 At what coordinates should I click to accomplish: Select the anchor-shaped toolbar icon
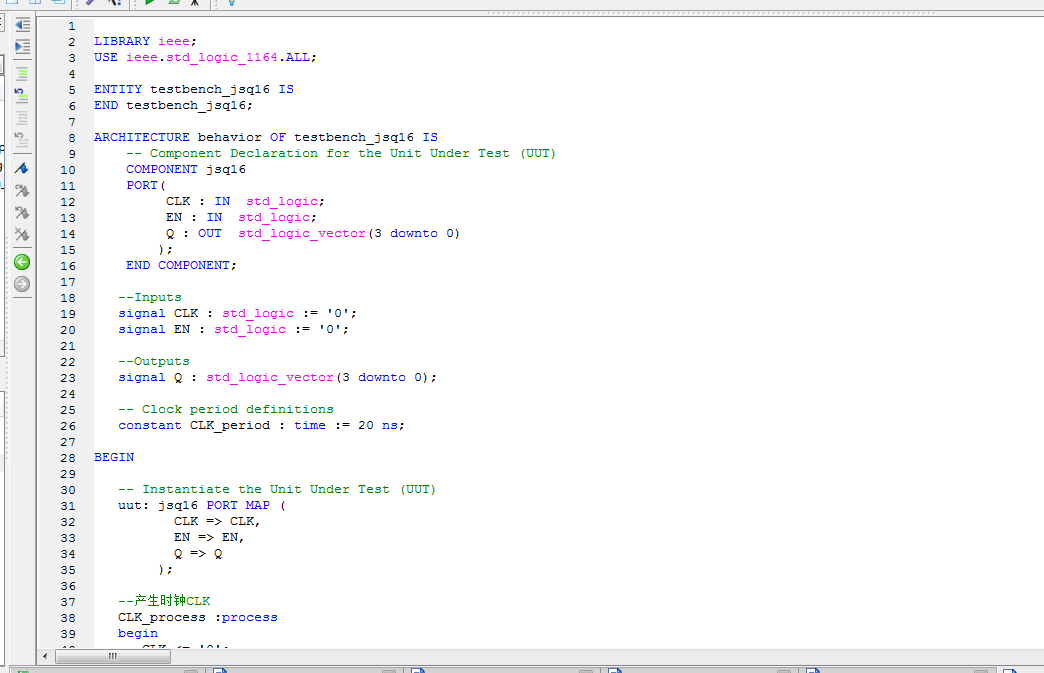pyautogui.click(x=195, y=5)
